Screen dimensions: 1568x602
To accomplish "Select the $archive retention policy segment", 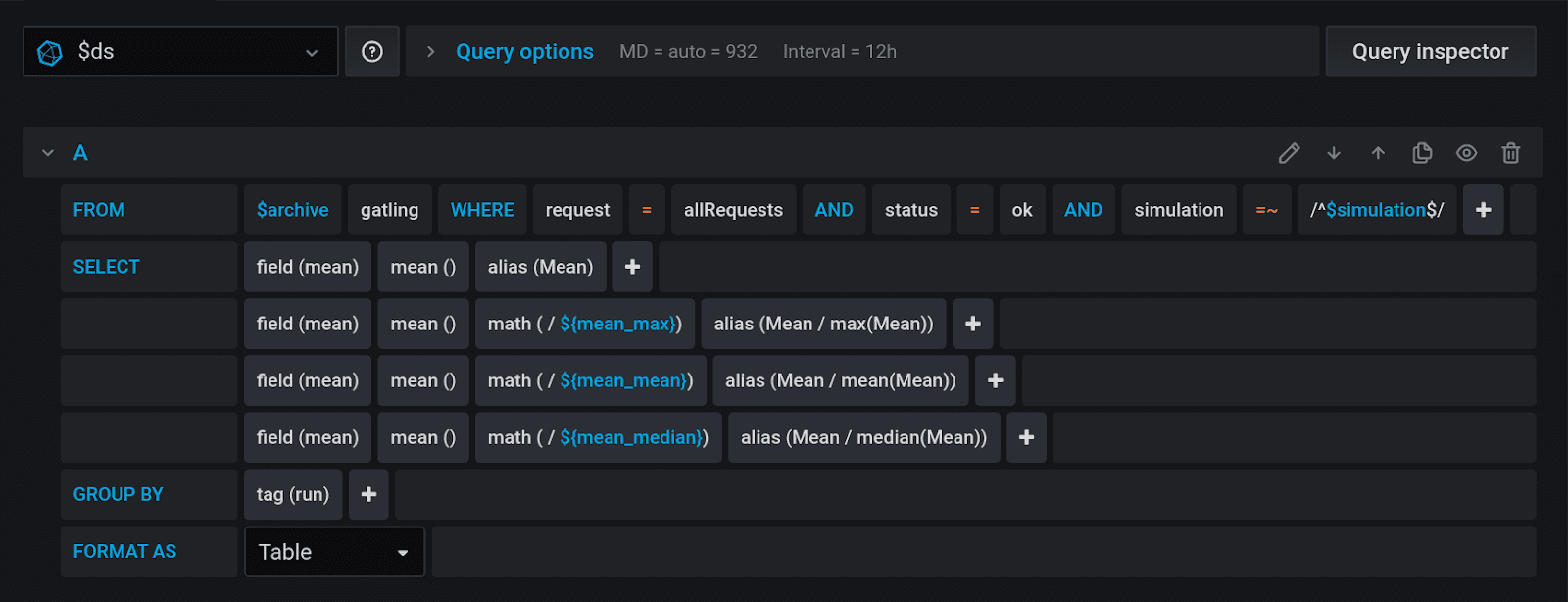I will [x=293, y=210].
